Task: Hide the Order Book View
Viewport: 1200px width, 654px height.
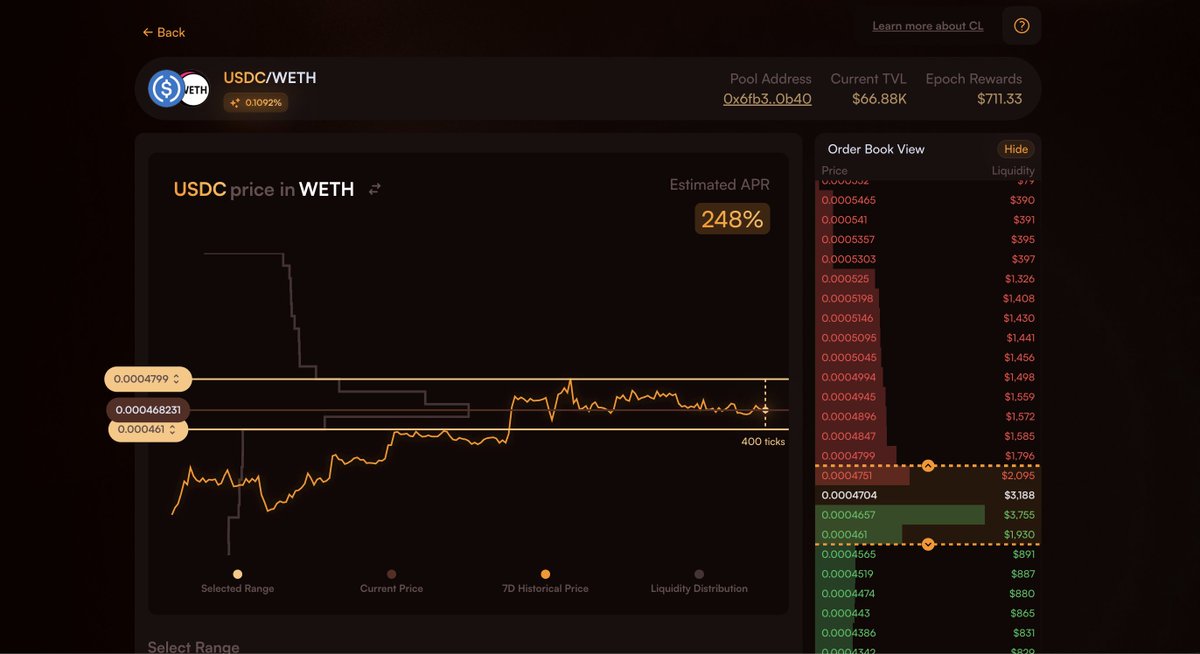Action: pyautogui.click(x=1016, y=149)
